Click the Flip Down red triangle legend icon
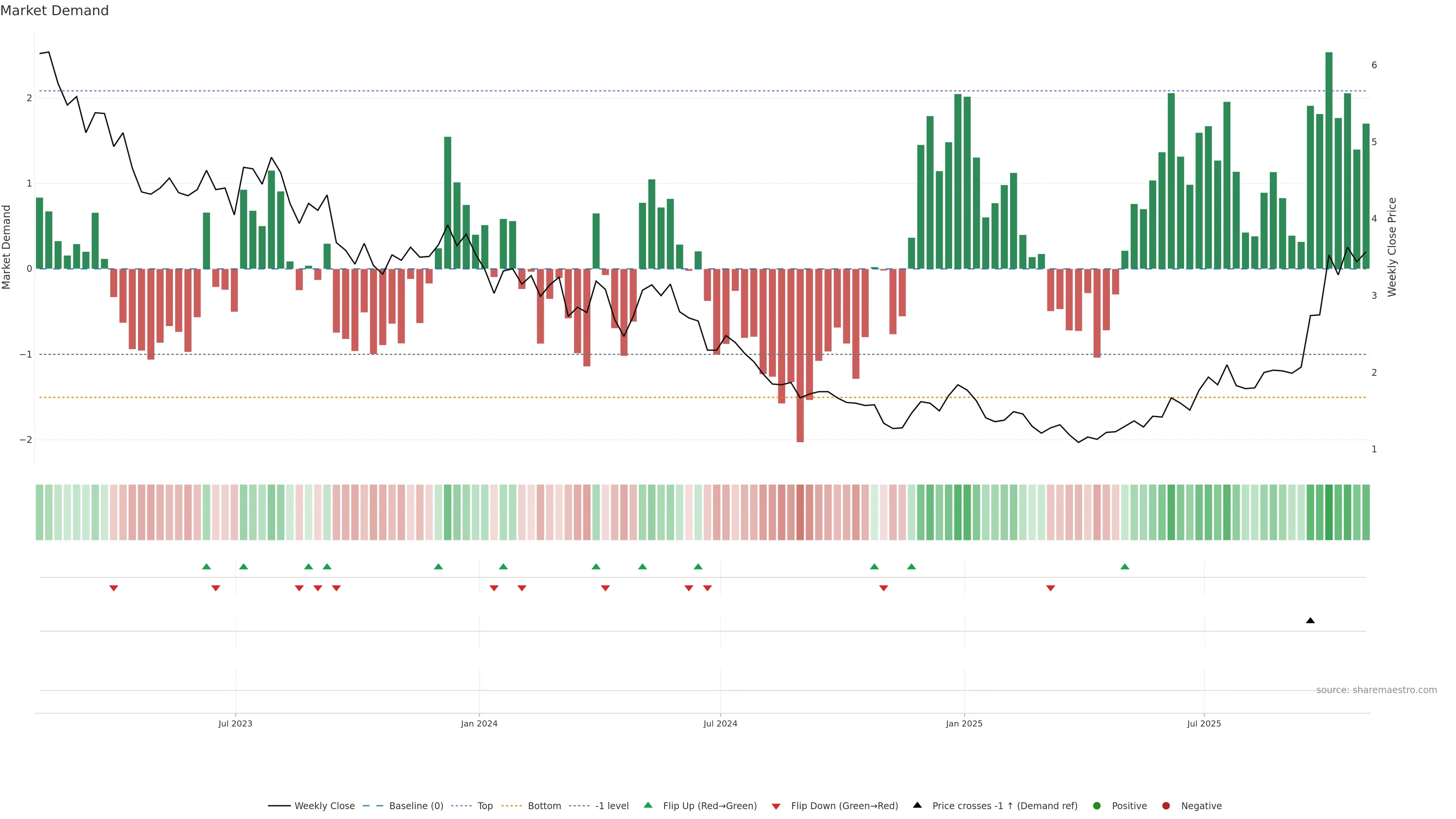 tap(776, 806)
